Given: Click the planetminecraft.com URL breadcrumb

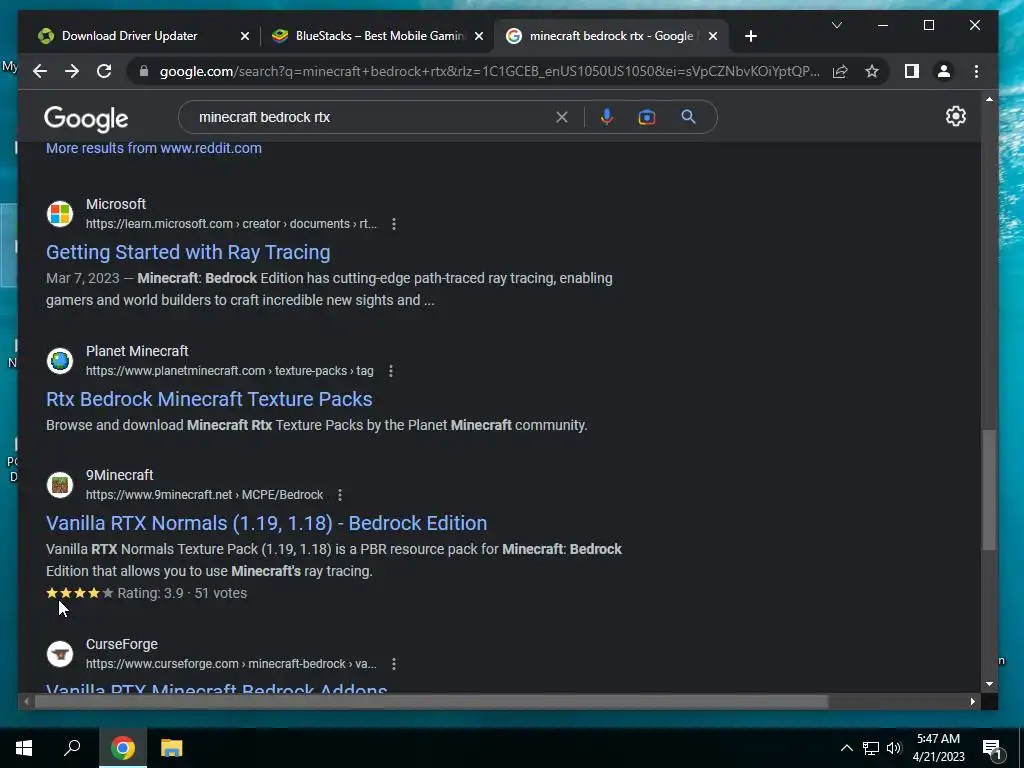Looking at the screenshot, I should [229, 371].
